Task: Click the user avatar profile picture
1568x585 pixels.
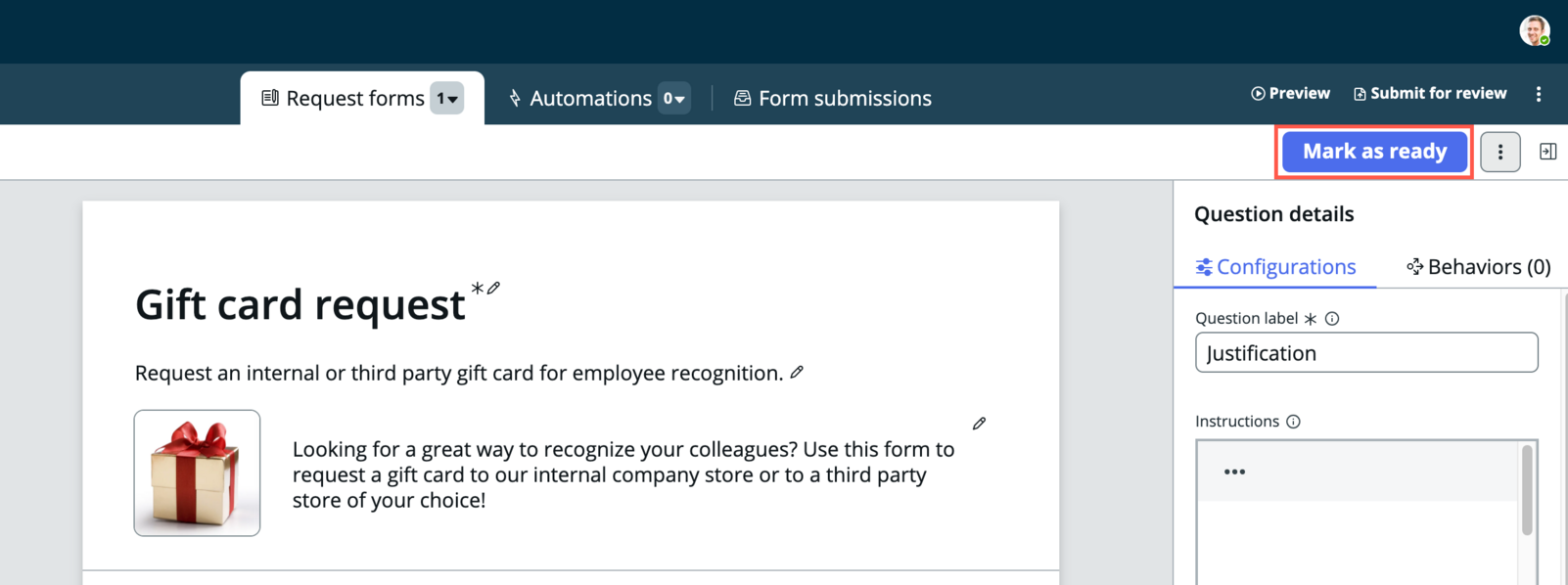Action: [x=1534, y=30]
